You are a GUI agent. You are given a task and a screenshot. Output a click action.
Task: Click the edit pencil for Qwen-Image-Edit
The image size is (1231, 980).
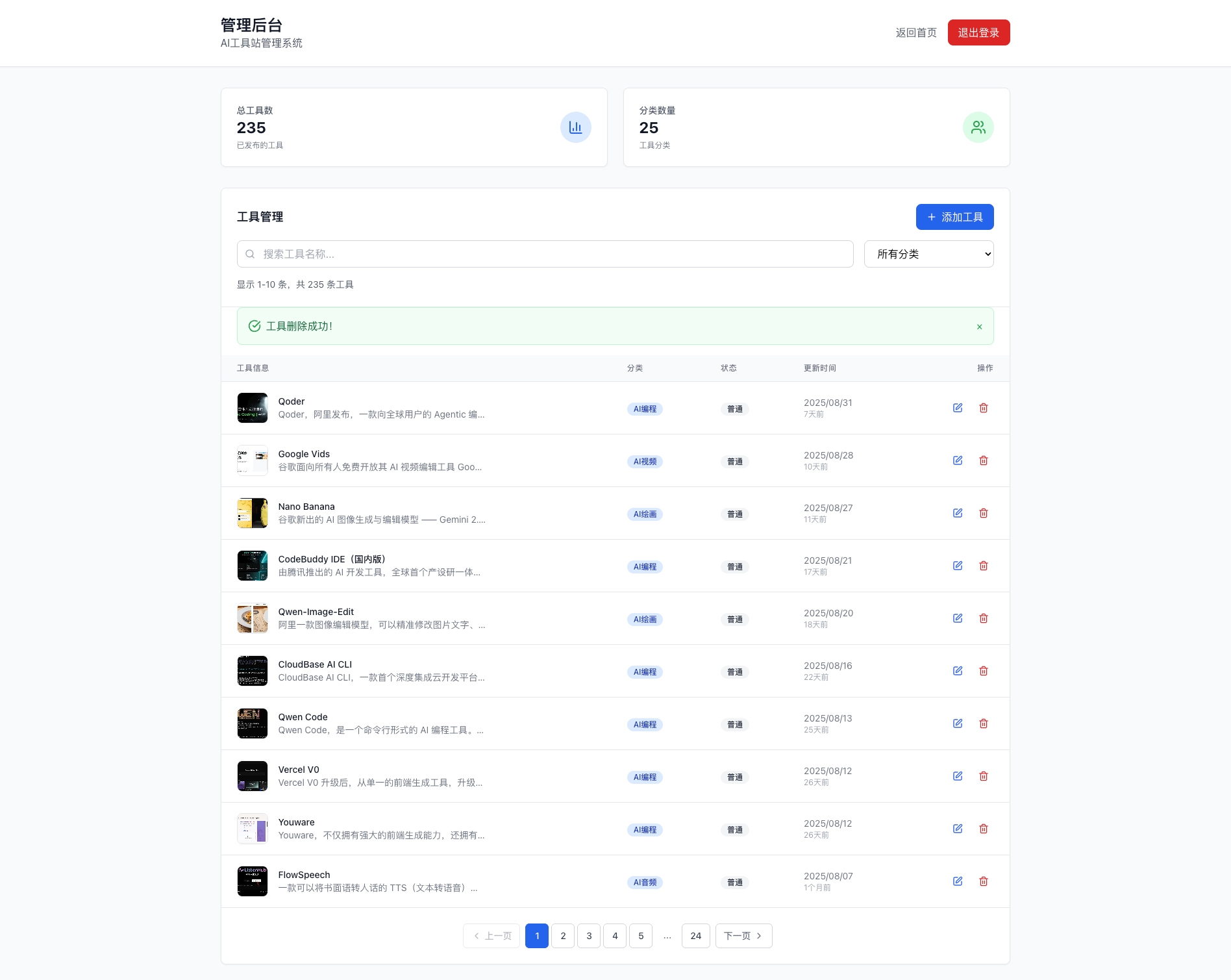(958, 618)
